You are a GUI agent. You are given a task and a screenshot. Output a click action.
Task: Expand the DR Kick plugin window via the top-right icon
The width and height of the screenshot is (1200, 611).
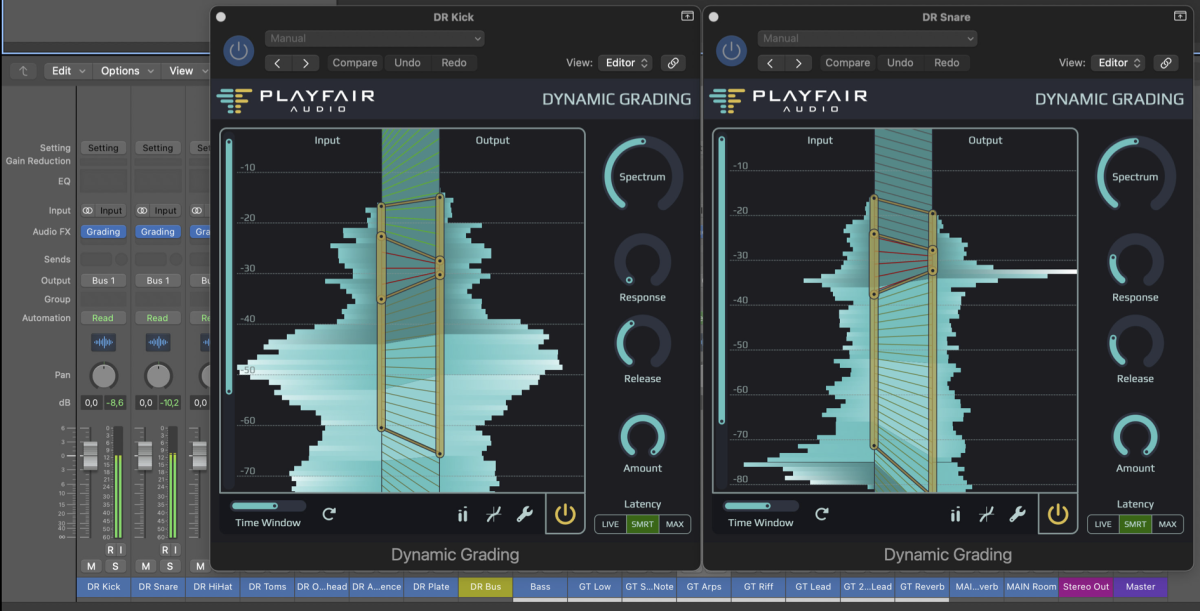(687, 16)
